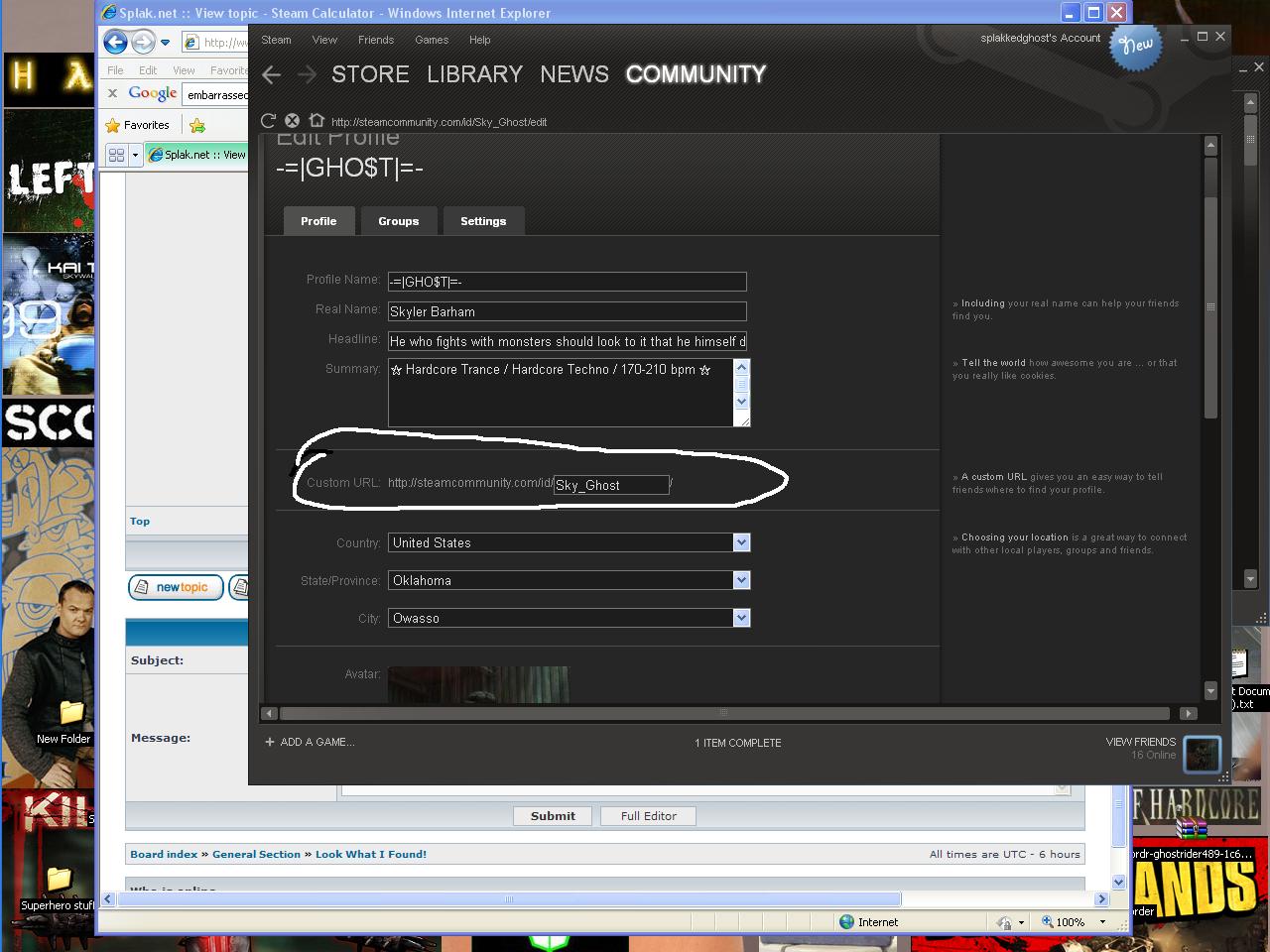Expand the Country dropdown

click(741, 542)
